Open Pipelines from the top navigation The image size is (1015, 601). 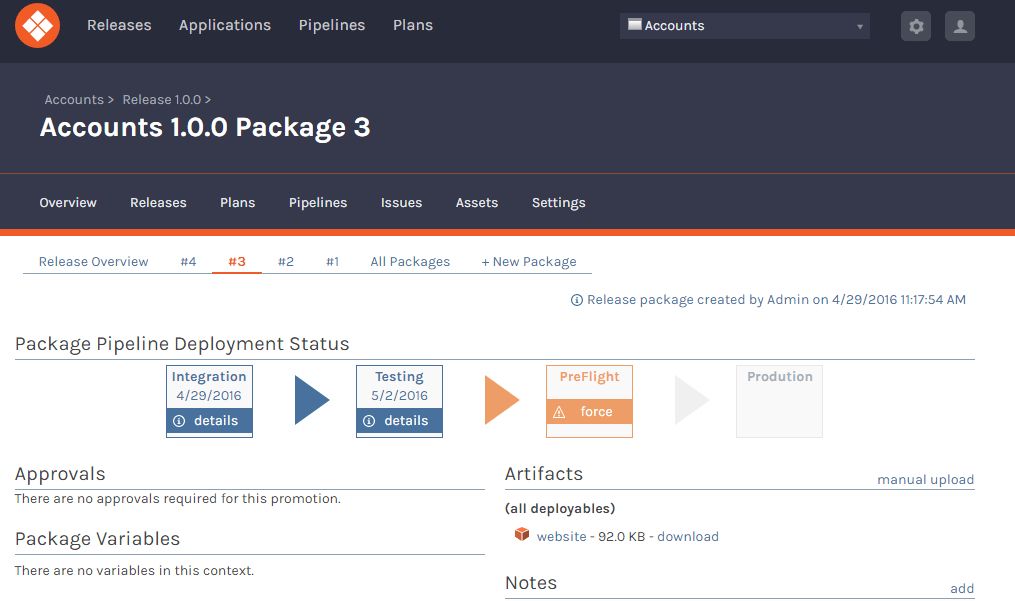(x=331, y=25)
